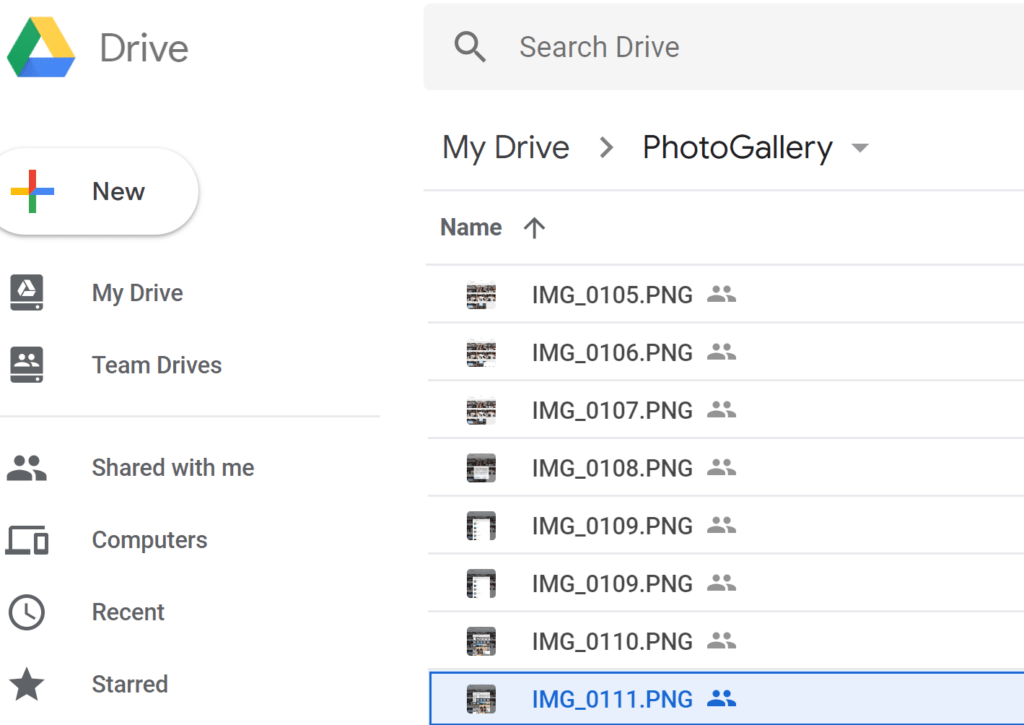The width and height of the screenshot is (1024, 725).
Task: Click the Google Drive logo icon
Action: click(x=41, y=48)
